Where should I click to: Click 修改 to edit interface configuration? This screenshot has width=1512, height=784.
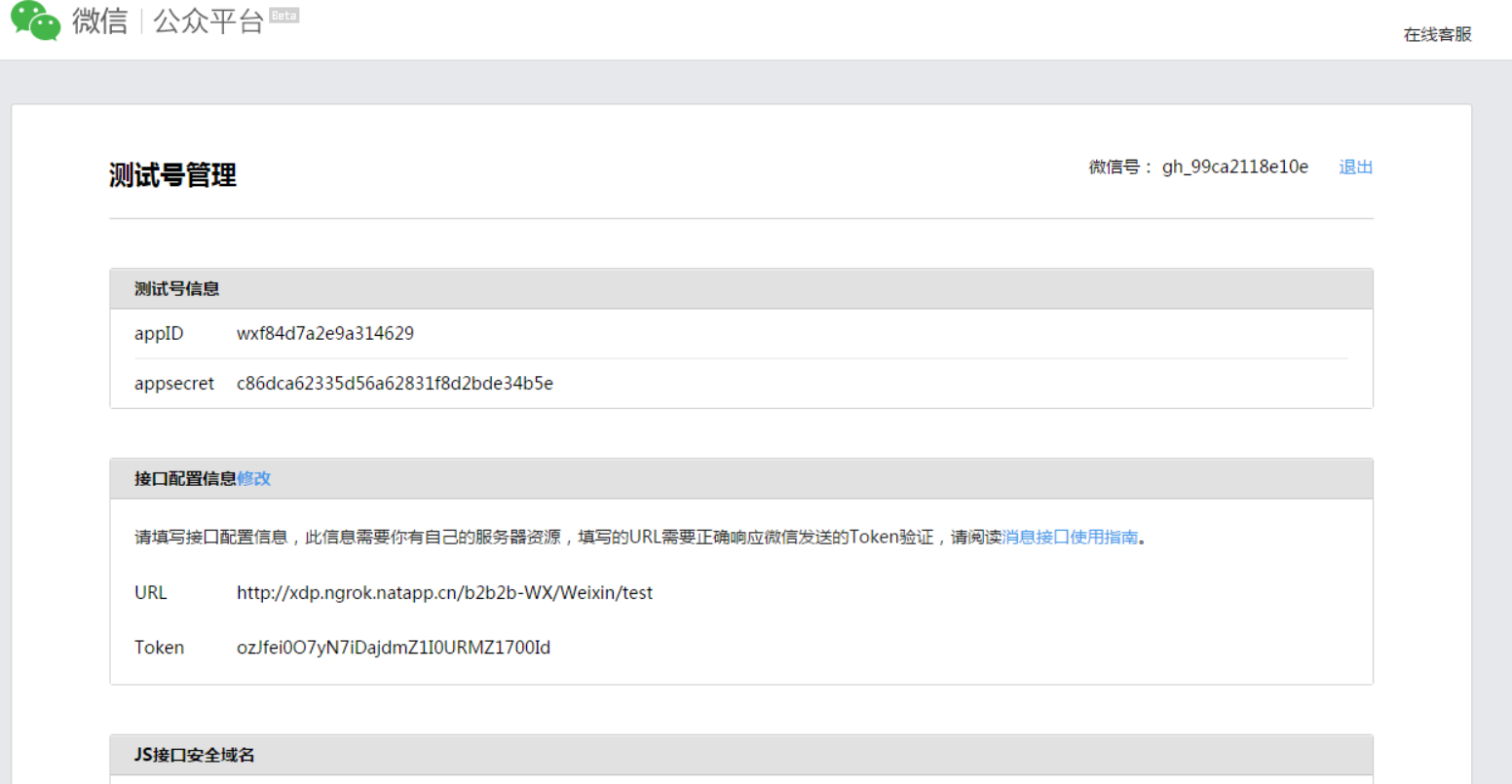254,478
